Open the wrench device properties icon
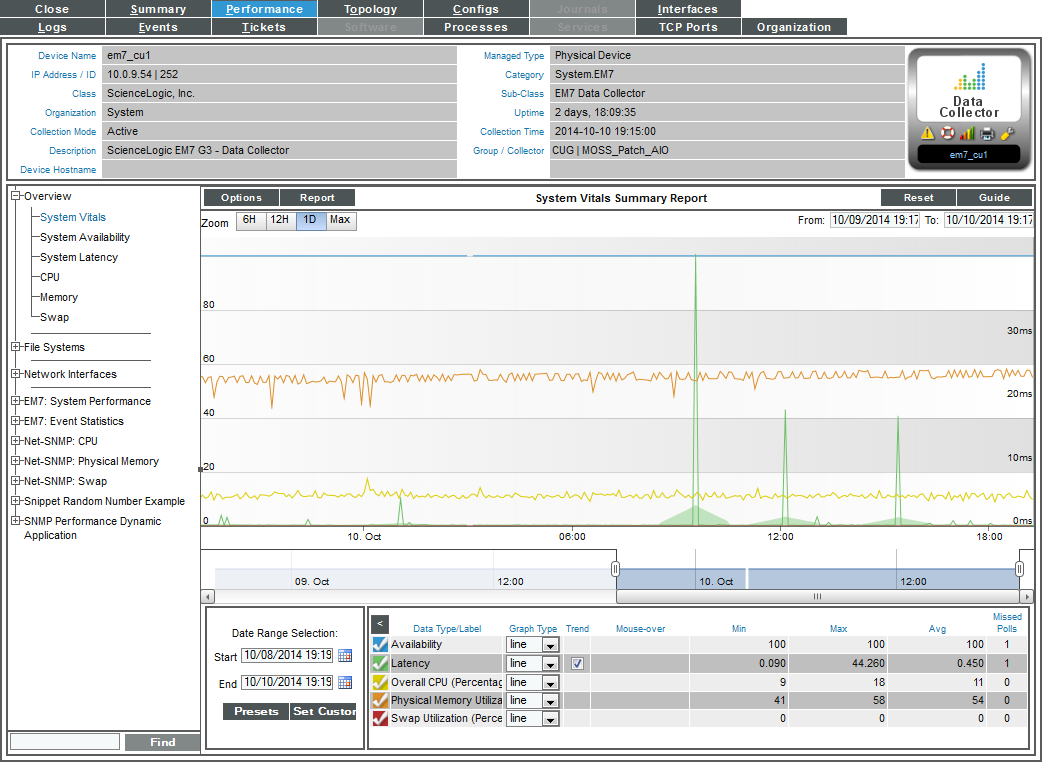 1007,134
